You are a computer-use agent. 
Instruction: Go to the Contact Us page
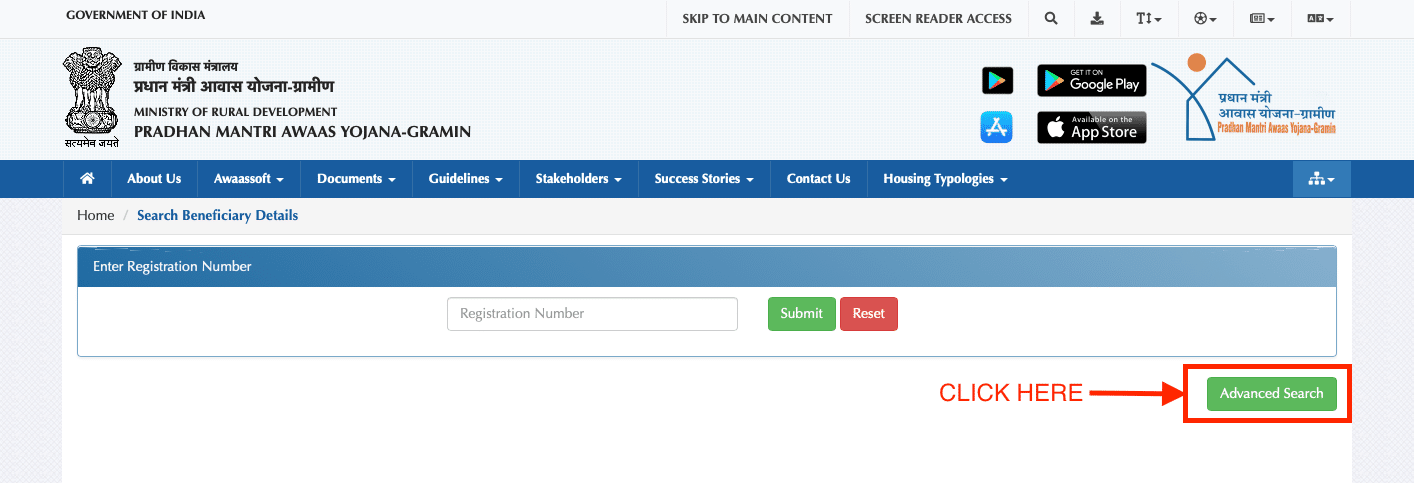pyautogui.click(x=818, y=179)
